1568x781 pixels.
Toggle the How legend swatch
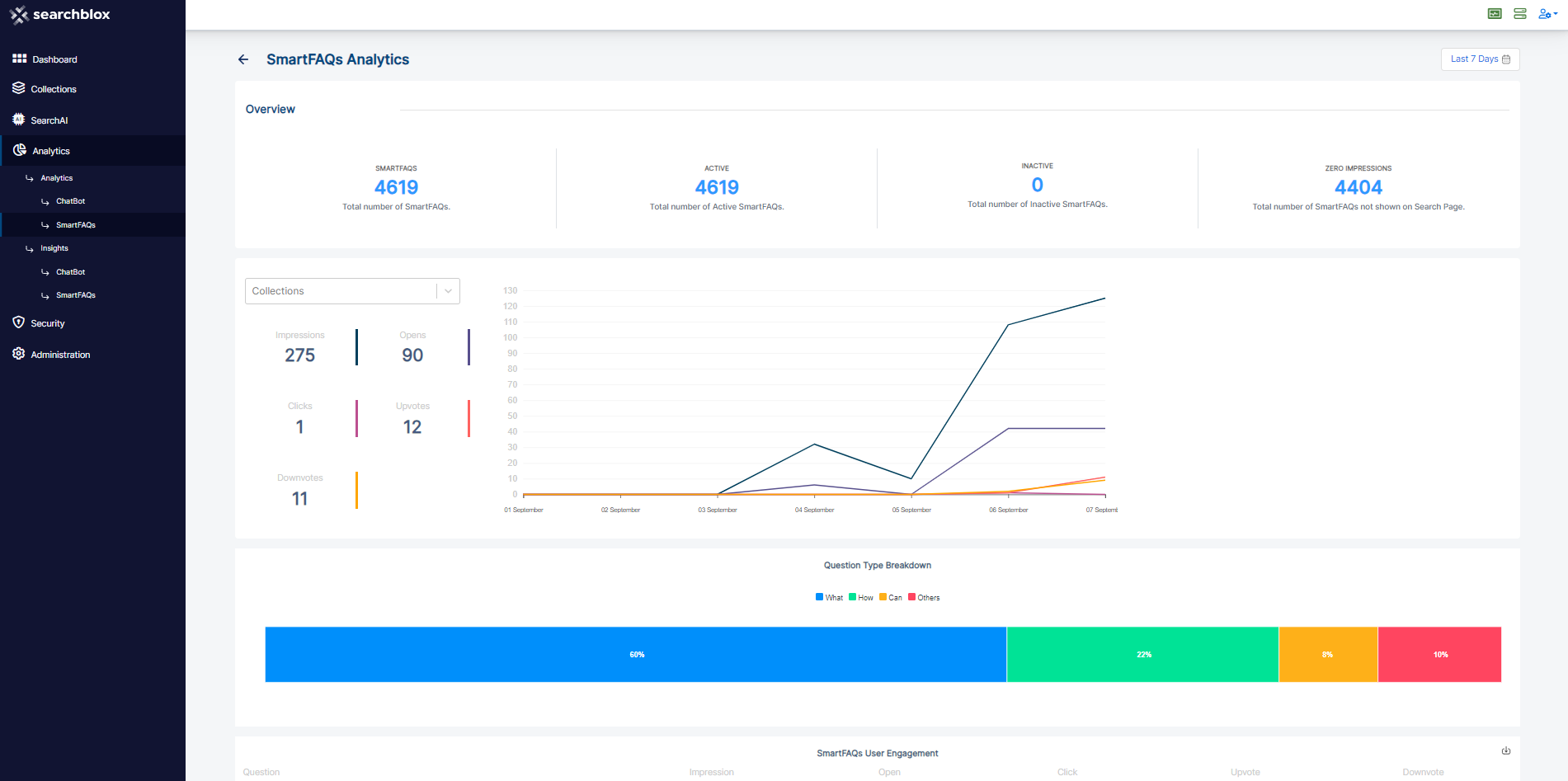click(852, 597)
